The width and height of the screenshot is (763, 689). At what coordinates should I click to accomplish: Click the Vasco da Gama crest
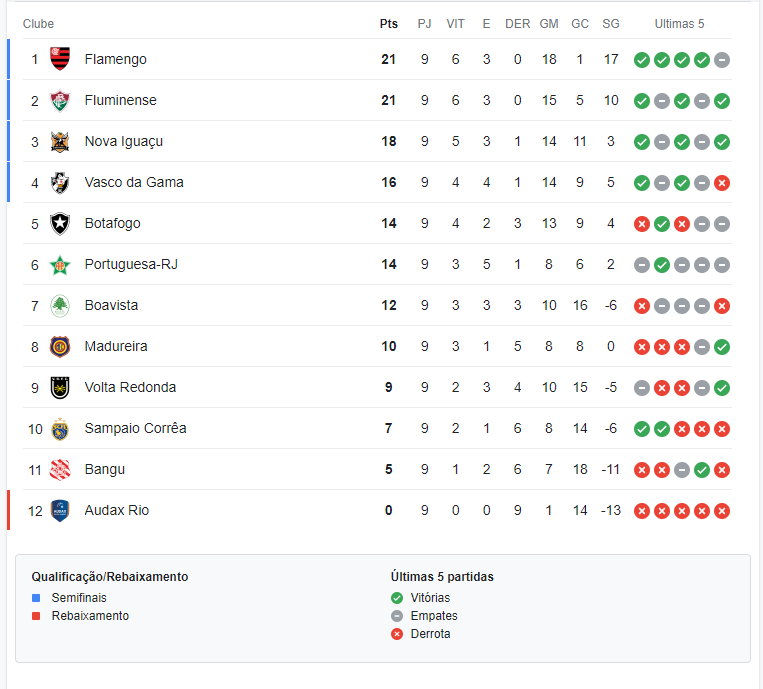[x=60, y=182]
